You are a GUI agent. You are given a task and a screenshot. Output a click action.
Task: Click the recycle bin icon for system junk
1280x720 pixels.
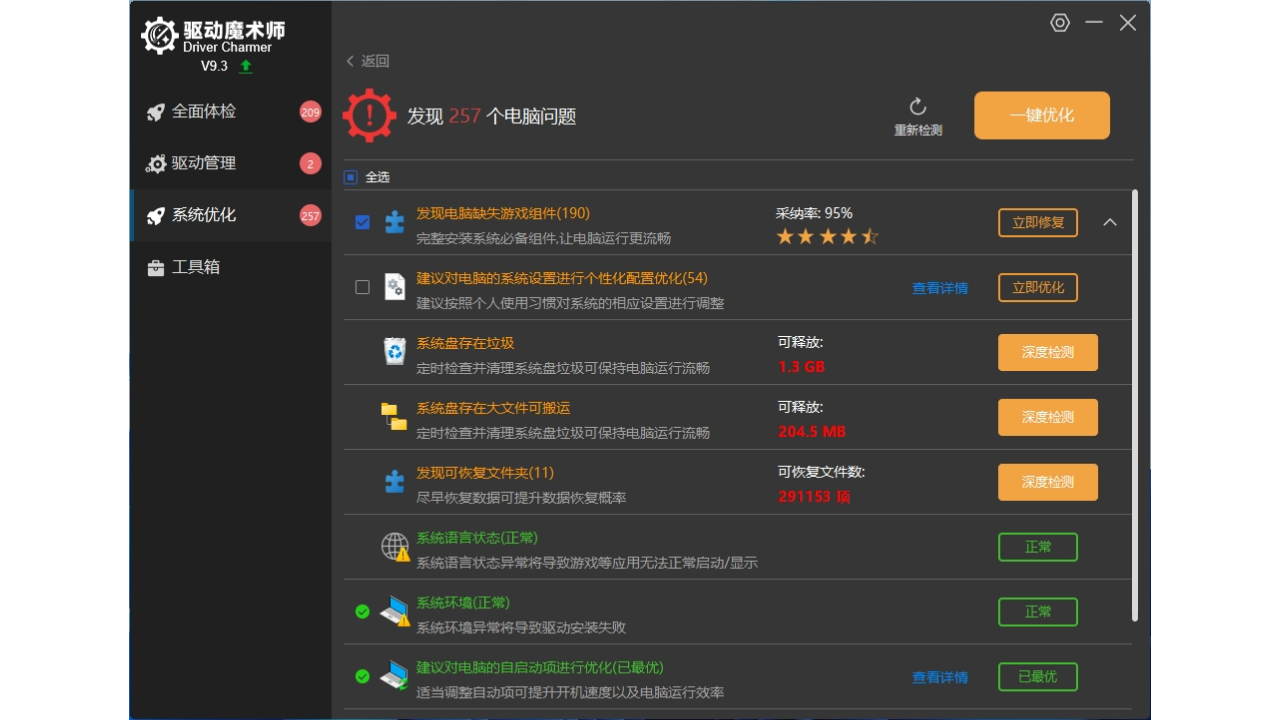pyautogui.click(x=393, y=352)
